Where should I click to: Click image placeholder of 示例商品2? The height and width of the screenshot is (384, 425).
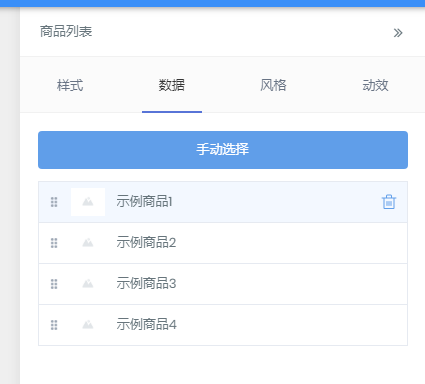tap(88, 243)
